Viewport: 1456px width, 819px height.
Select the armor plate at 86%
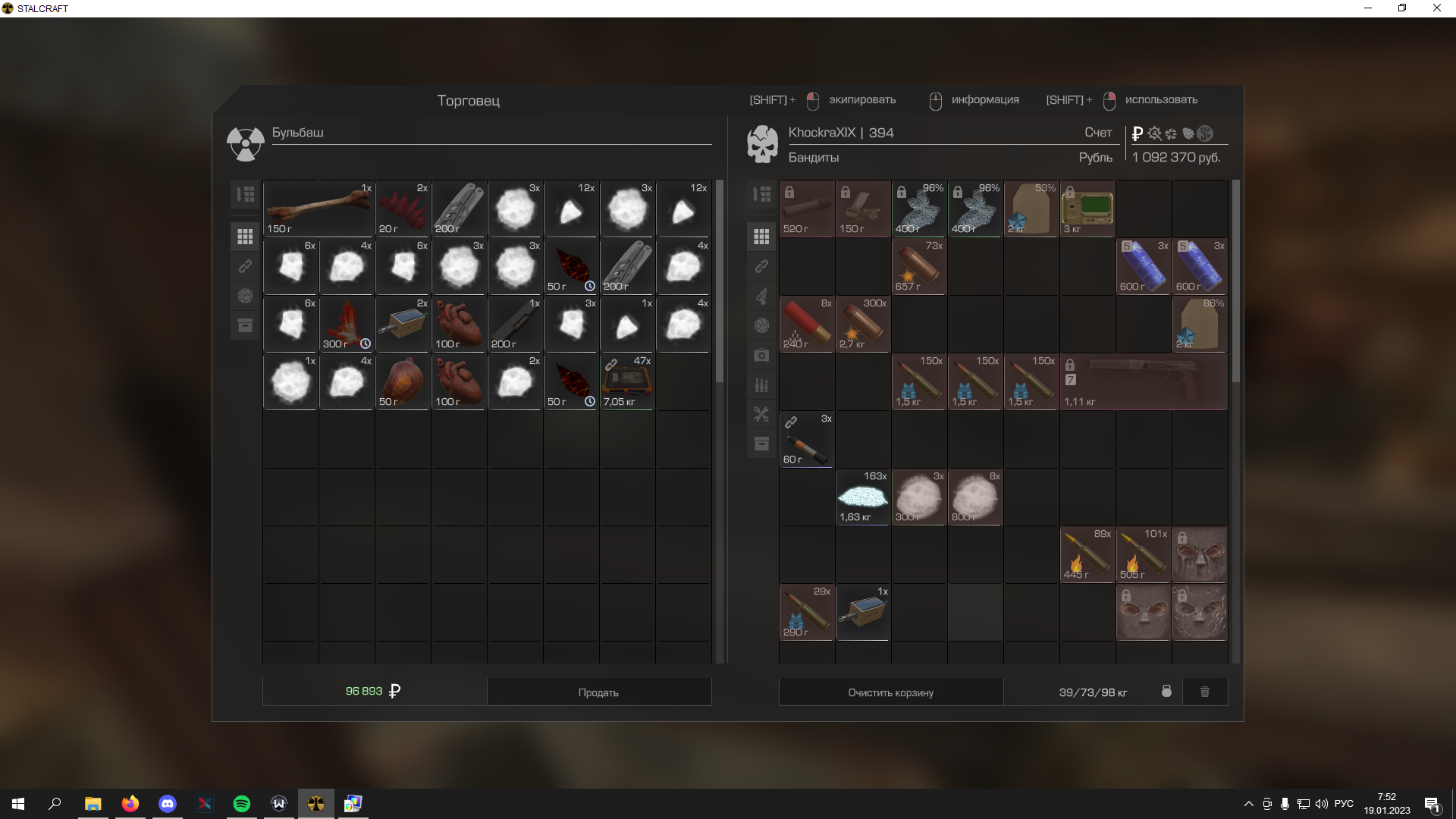pos(1200,324)
